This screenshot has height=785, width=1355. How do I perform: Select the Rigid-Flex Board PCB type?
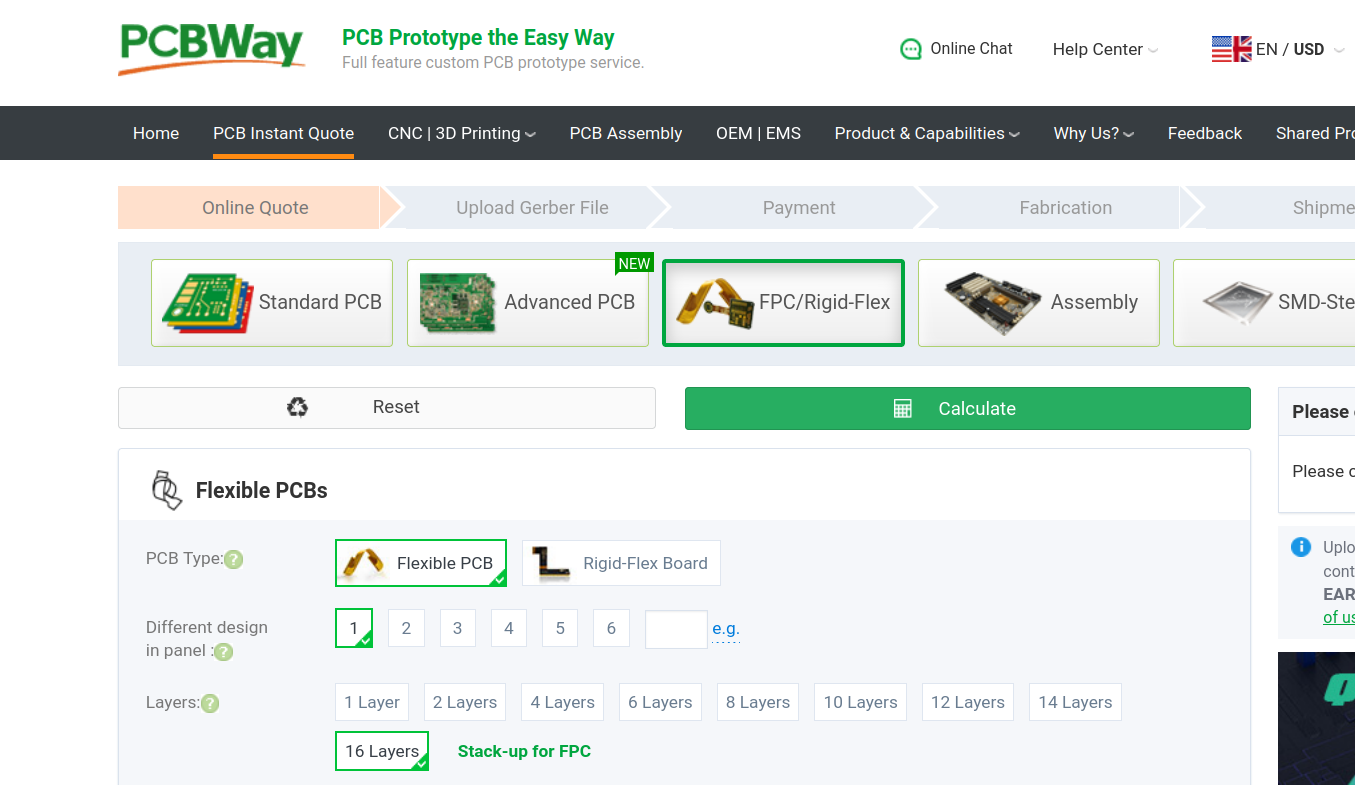click(x=621, y=563)
